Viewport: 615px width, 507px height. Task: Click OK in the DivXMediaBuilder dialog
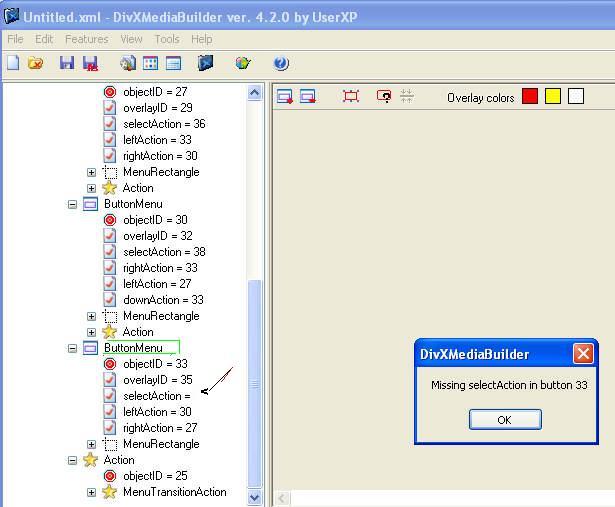pos(505,420)
